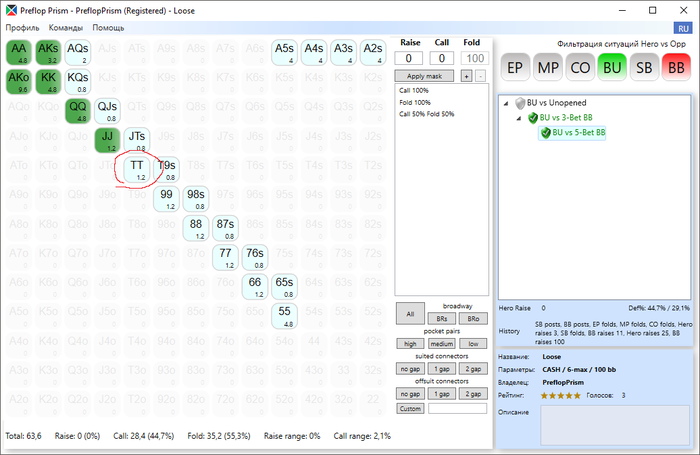Click the 55 hand cell
This screenshot has height=455, width=700.
tap(284, 316)
